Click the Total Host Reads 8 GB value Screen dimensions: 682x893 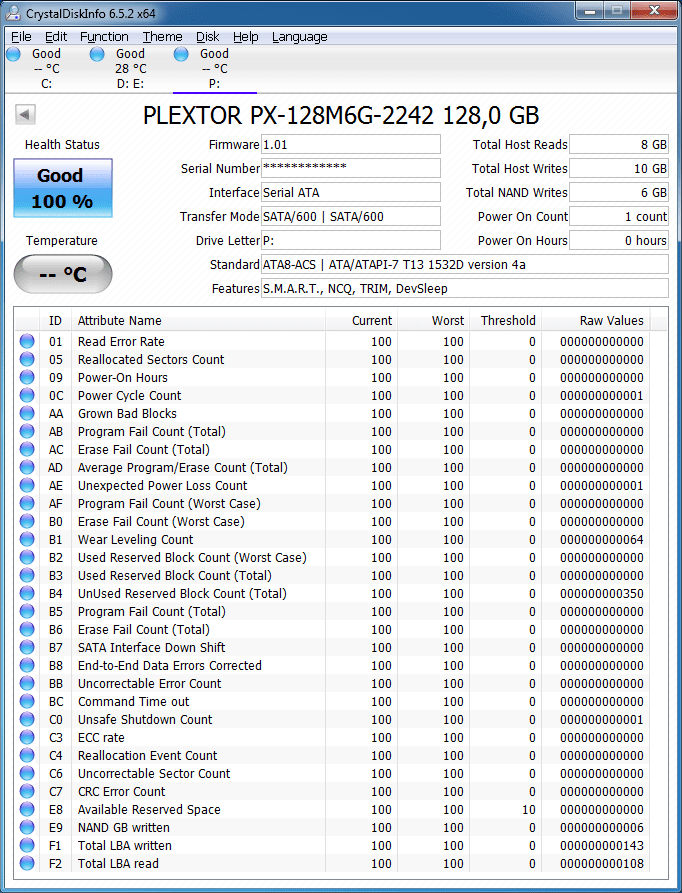tap(619, 145)
